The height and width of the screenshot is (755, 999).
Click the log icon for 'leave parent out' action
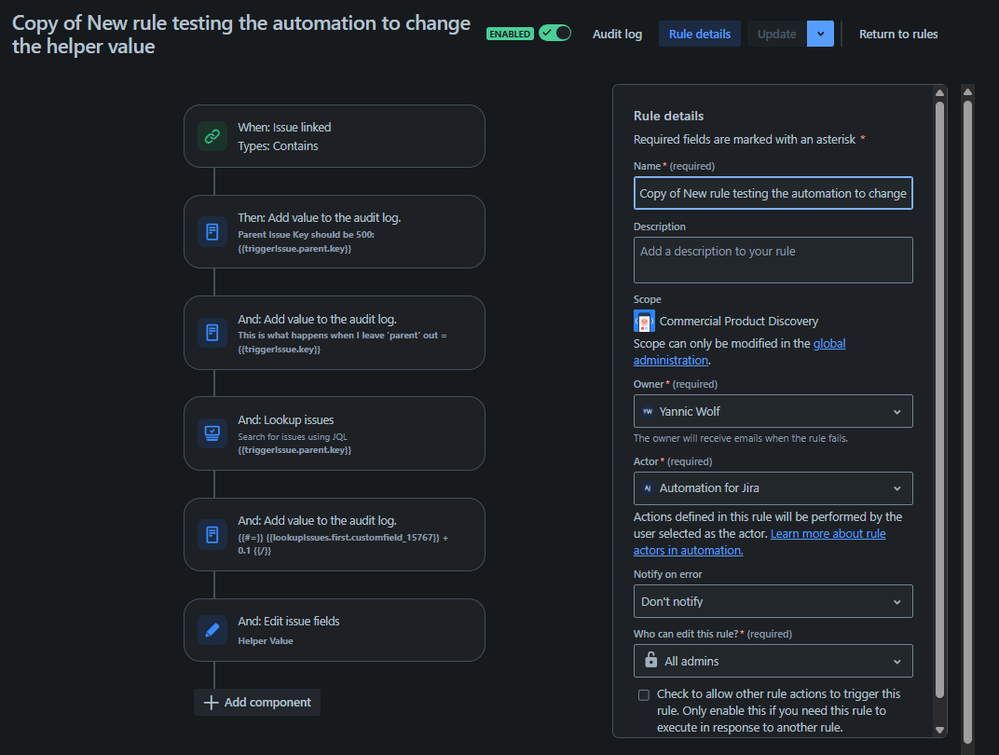tap(212, 333)
